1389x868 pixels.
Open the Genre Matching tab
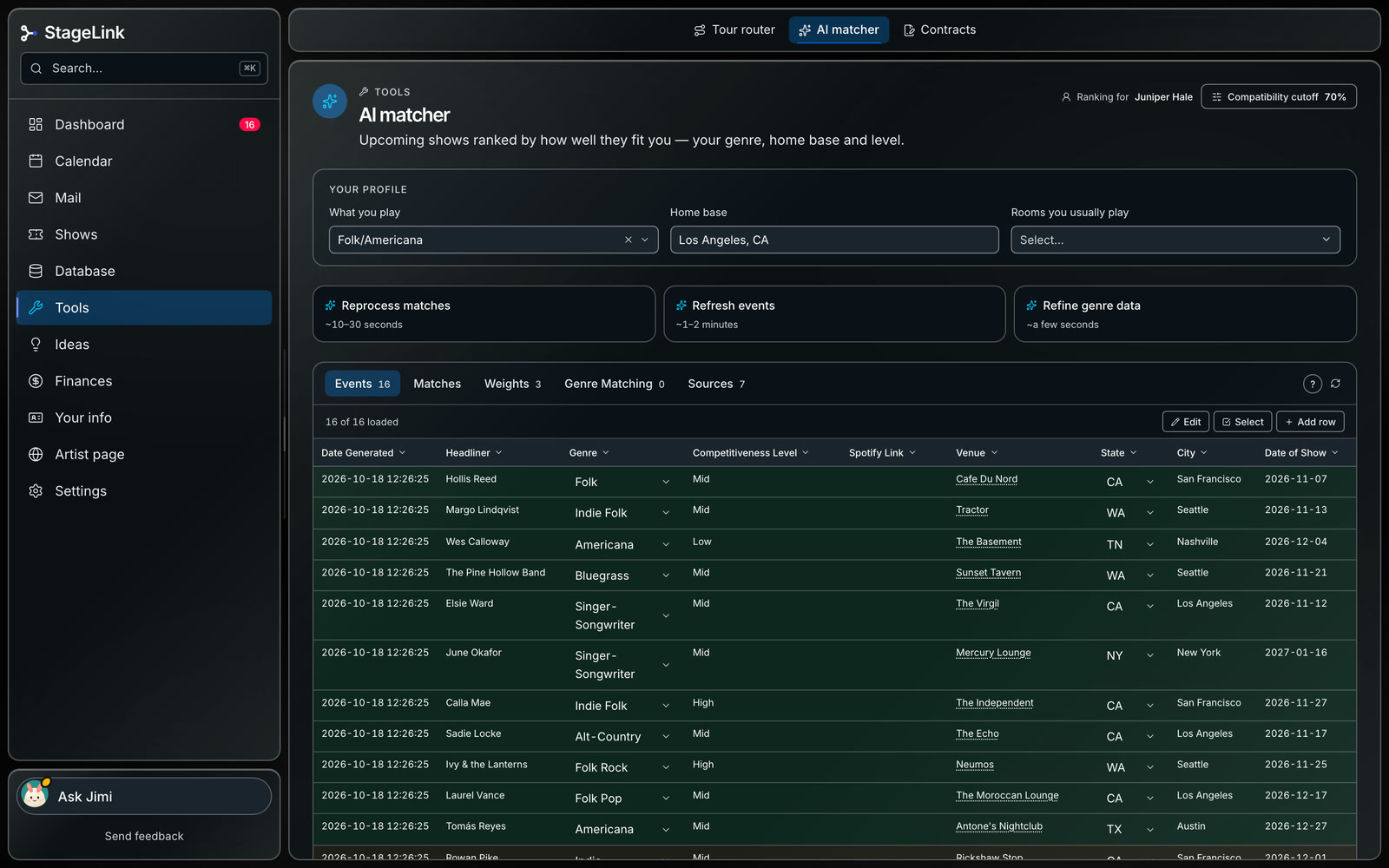point(614,384)
